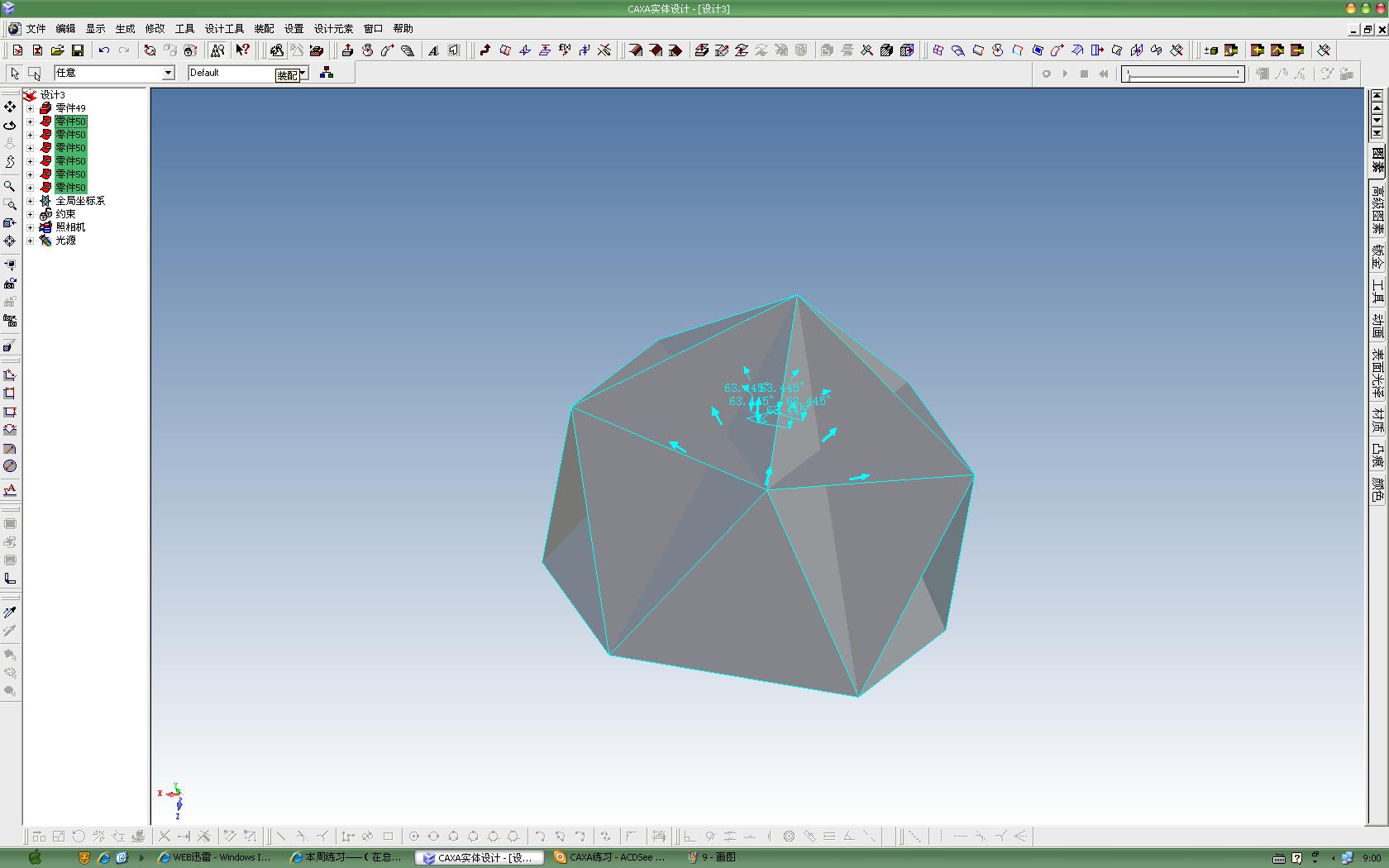Switch to 本周练习 browser window in taskbar
The height and width of the screenshot is (868, 1389).
point(347,857)
